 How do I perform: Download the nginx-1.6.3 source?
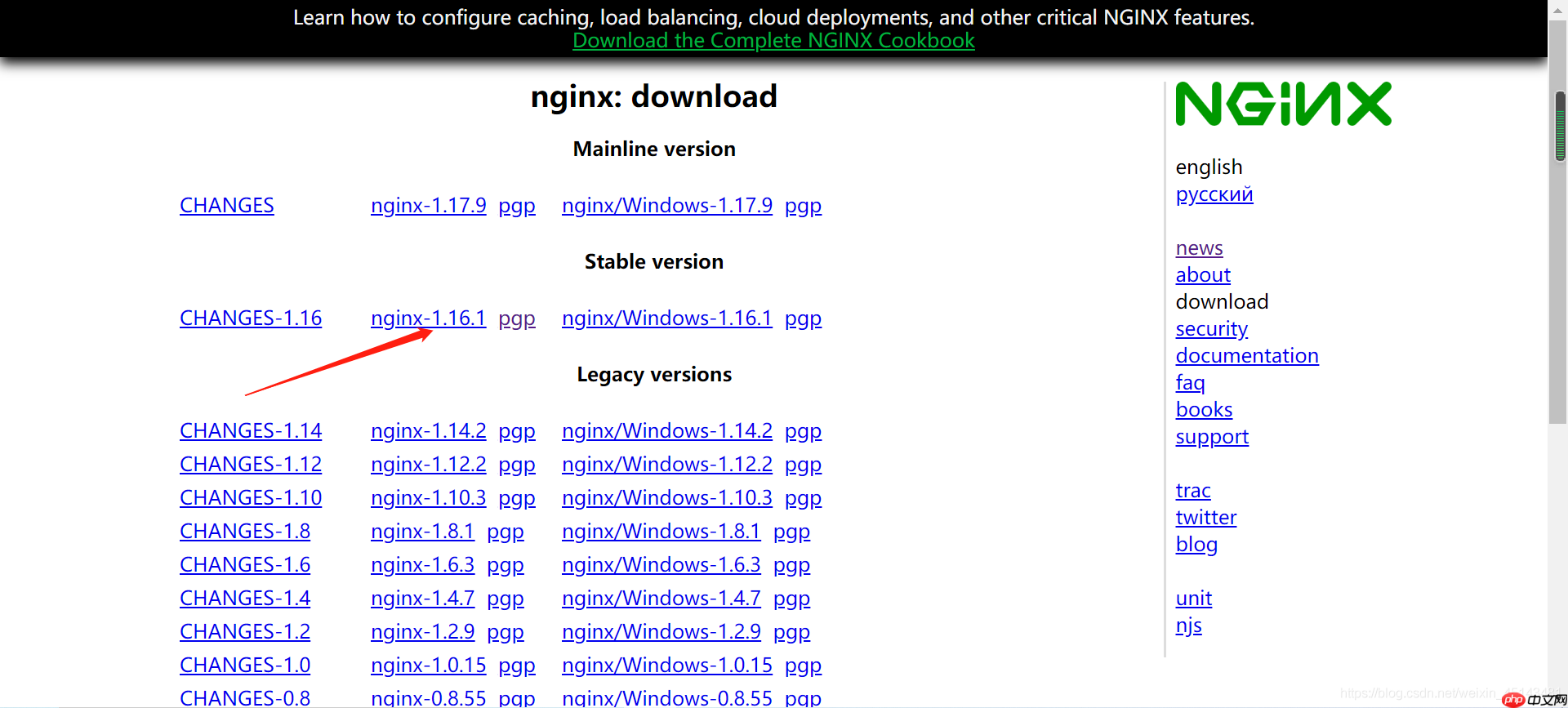(x=423, y=564)
